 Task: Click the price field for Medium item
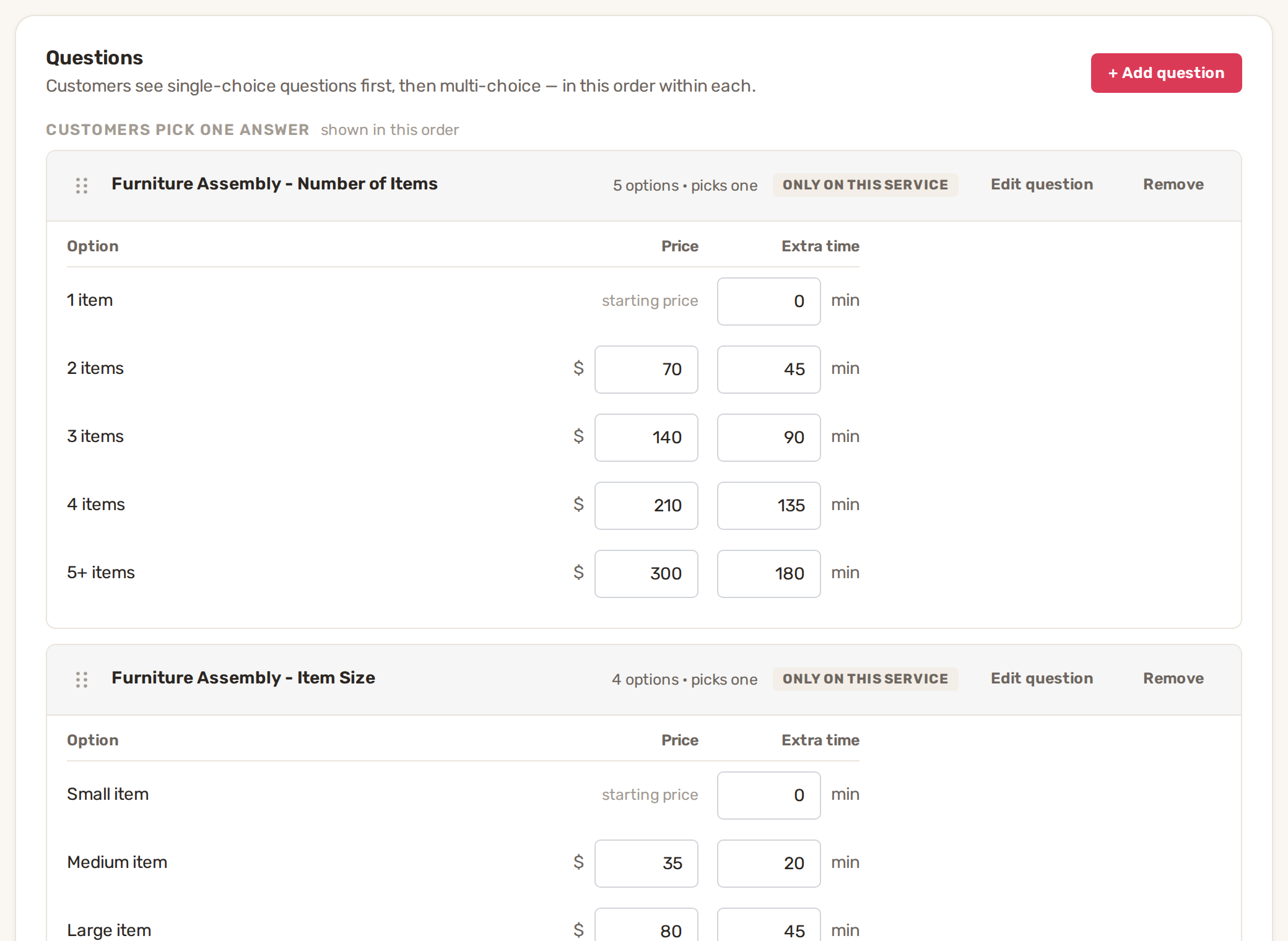pyautogui.click(x=646, y=864)
